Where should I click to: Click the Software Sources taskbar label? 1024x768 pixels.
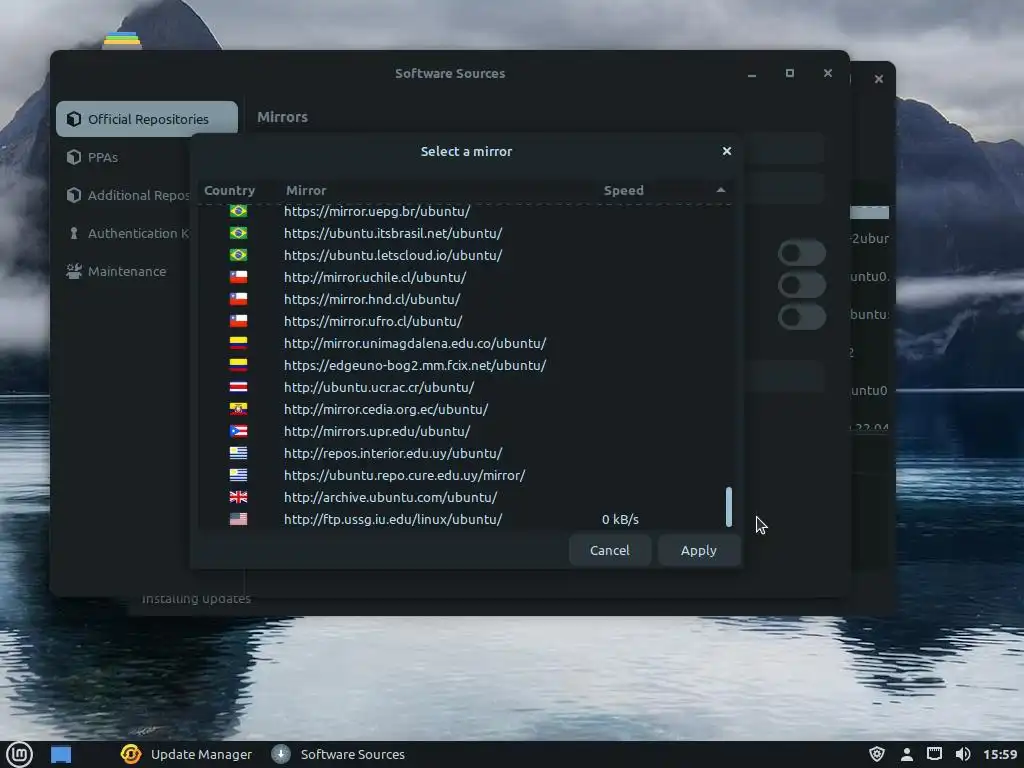point(353,754)
